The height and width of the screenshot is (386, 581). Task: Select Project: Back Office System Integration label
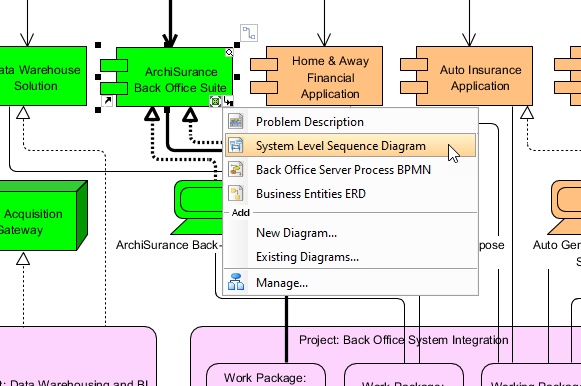(x=404, y=340)
